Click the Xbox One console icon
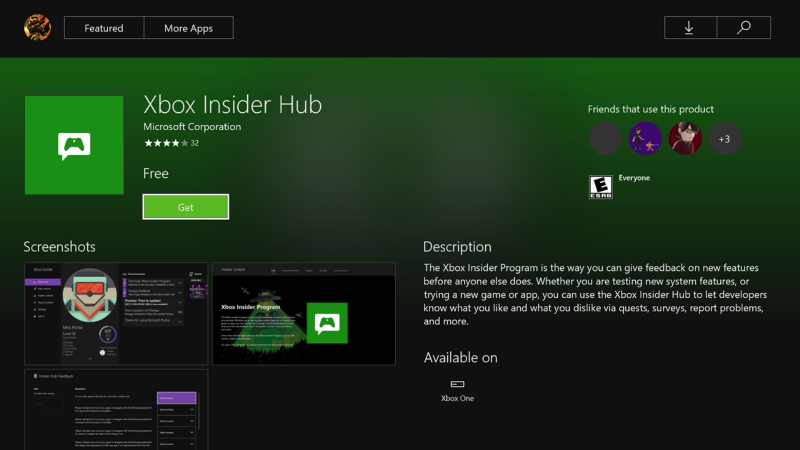800x450 pixels. (457, 384)
